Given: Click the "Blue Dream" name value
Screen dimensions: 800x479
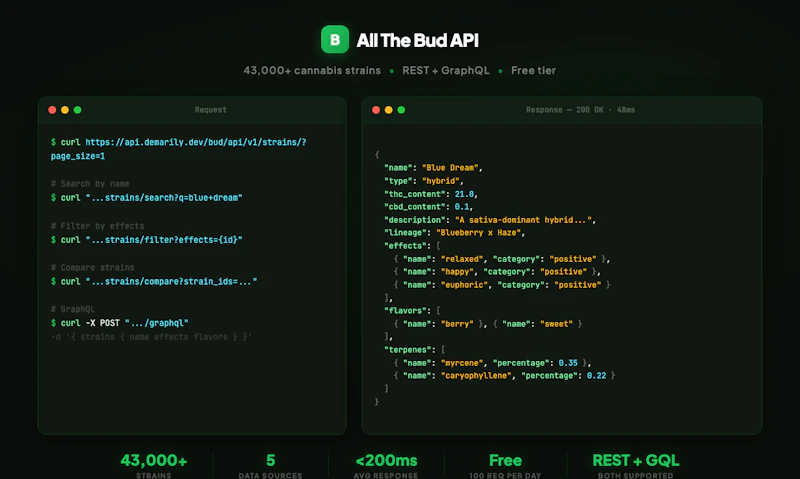Looking at the screenshot, I should 450,168.
